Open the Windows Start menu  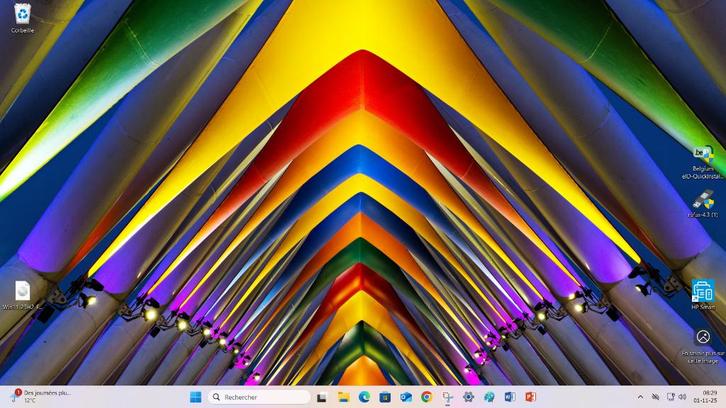[x=195, y=397]
